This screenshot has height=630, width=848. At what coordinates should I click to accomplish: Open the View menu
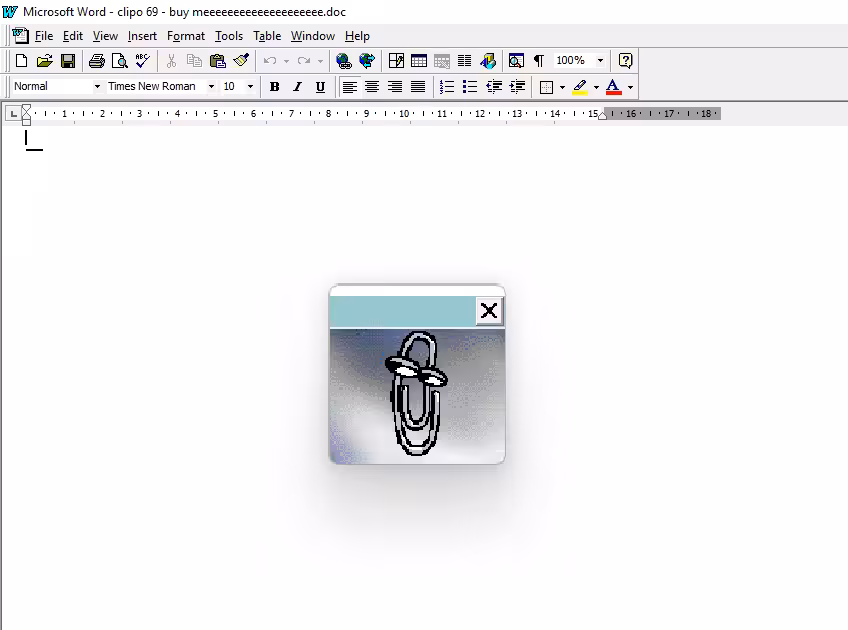pos(105,36)
